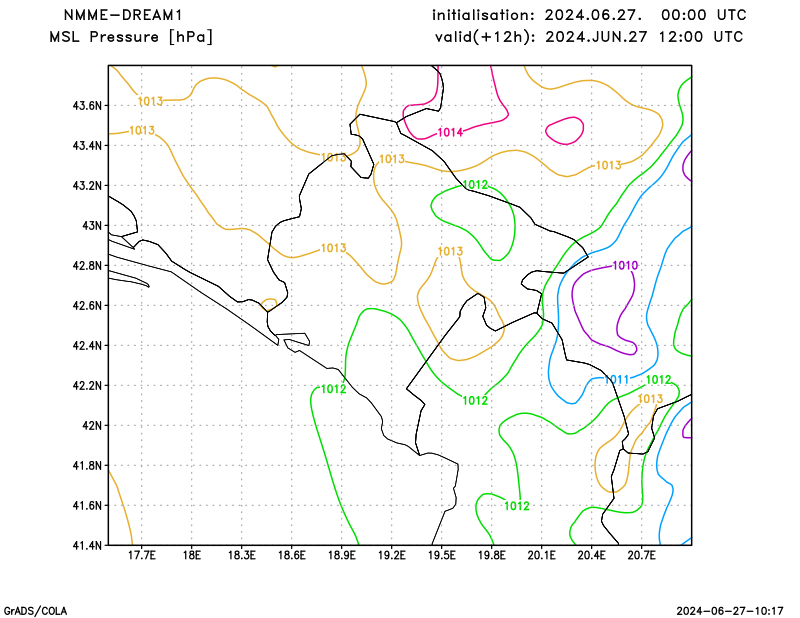The height and width of the screenshot is (618, 800).
Task: Click the 41.4N latitude axis label
Action: click(87, 545)
